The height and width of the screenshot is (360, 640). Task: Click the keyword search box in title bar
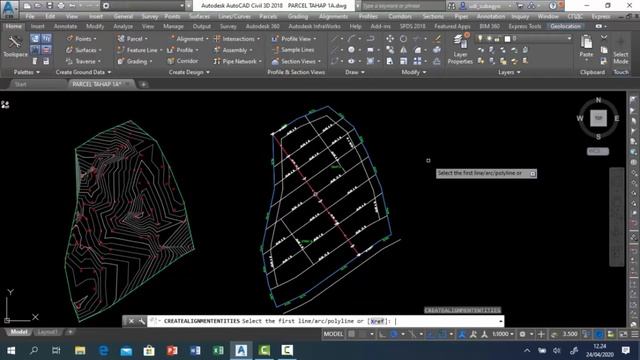tap(402, 6)
